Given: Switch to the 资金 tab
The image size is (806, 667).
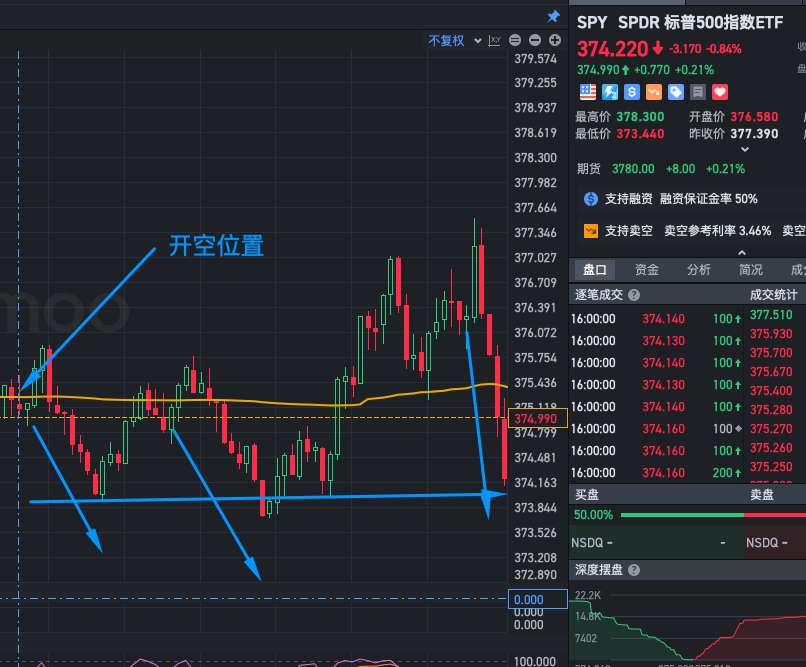Looking at the screenshot, I should pyautogui.click(x=647, y=269).
